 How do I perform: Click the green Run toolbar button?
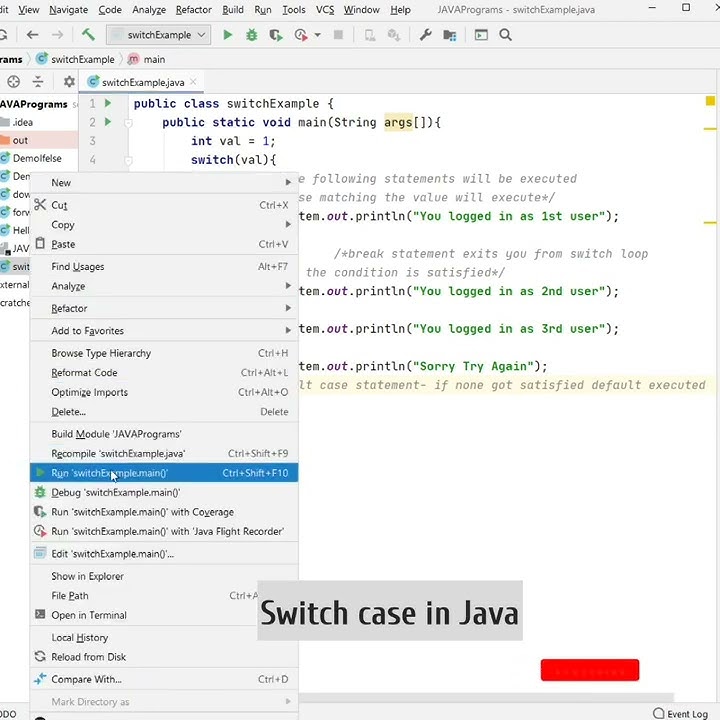coord(227,35)
